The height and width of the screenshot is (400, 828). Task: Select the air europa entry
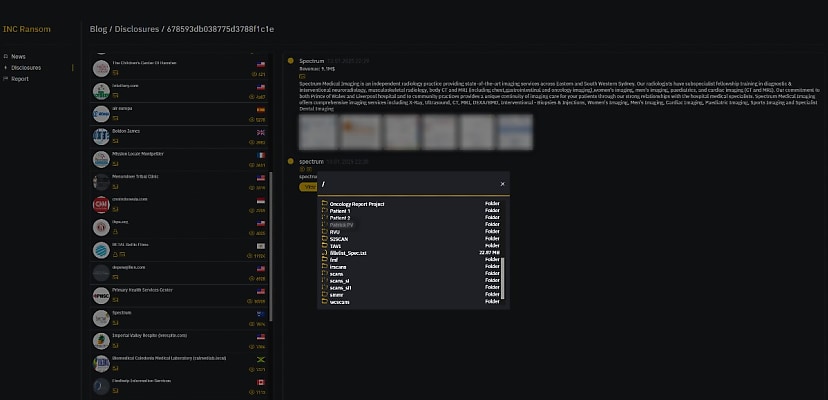[x=179, y=114]
